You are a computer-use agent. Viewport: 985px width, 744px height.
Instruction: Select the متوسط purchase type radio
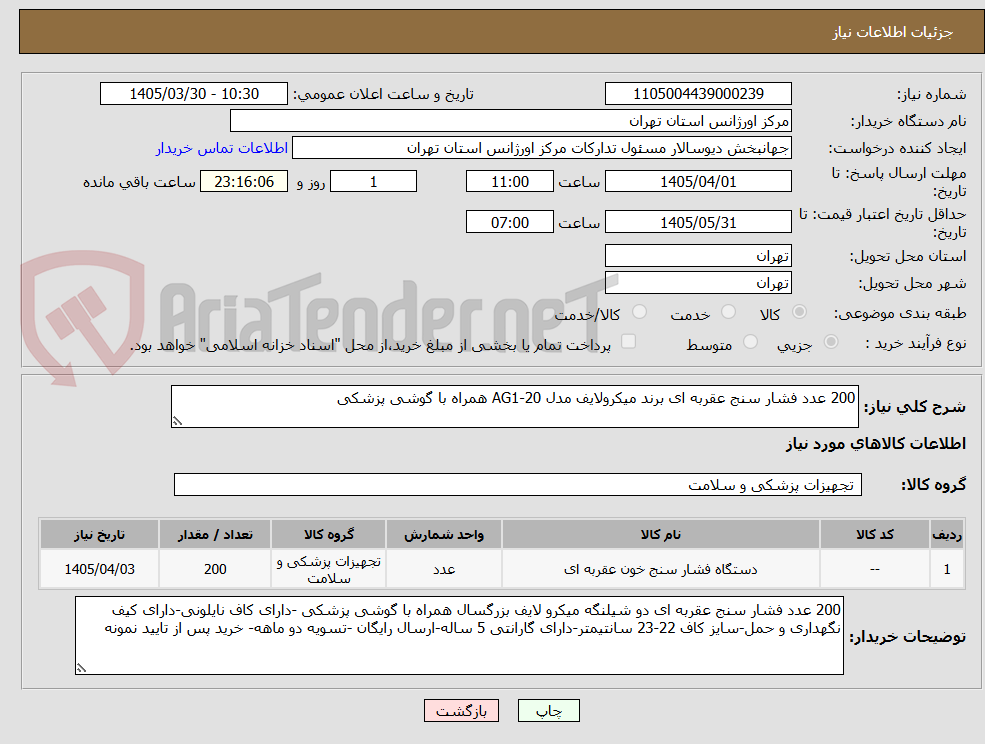point(750,342)
